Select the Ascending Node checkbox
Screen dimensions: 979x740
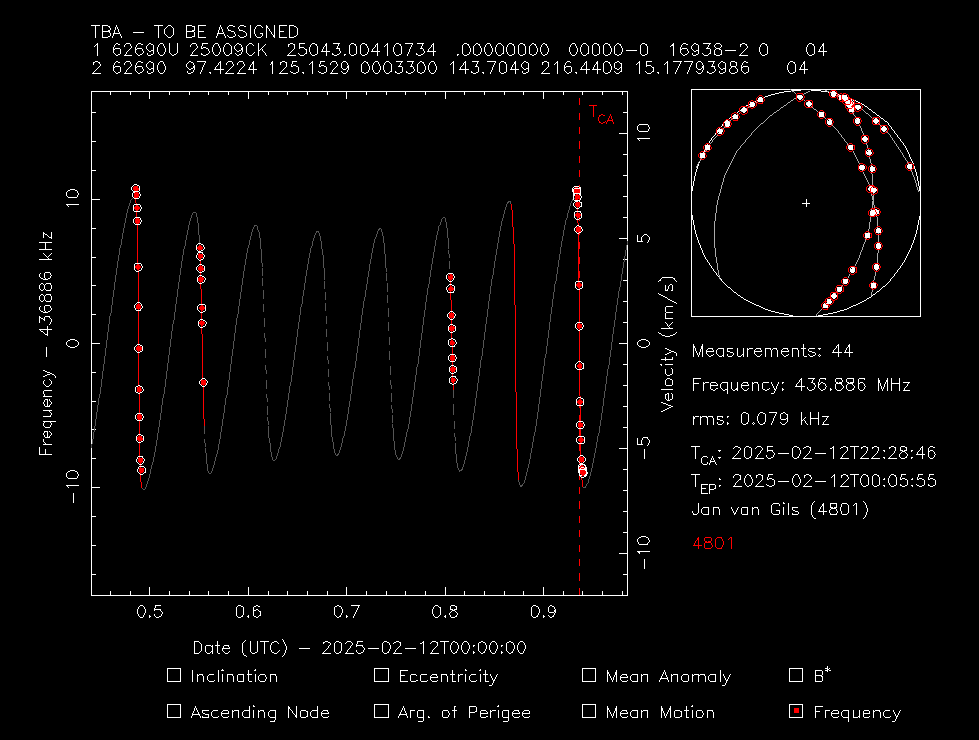click(174, 712)
